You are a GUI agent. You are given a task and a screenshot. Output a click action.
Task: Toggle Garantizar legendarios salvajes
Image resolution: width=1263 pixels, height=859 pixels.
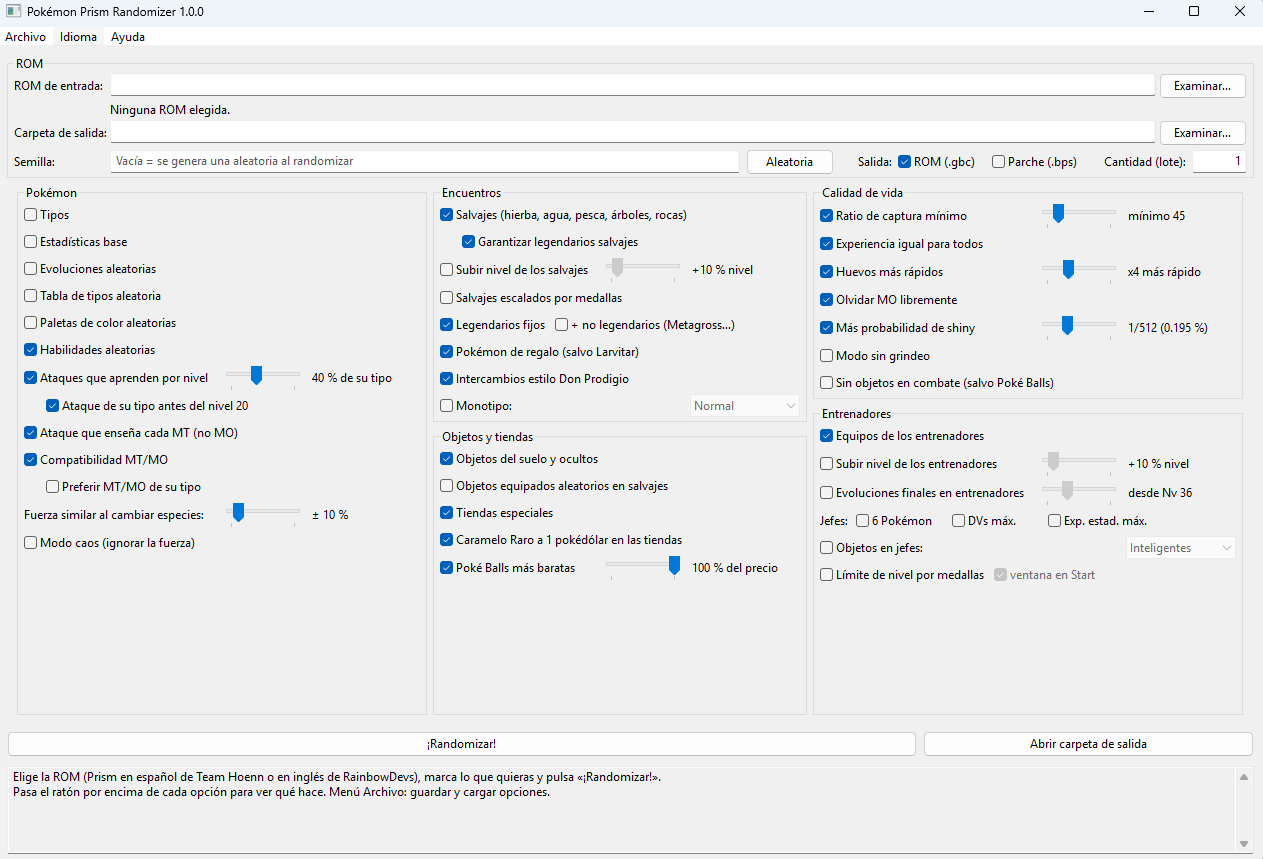[469, 242]
